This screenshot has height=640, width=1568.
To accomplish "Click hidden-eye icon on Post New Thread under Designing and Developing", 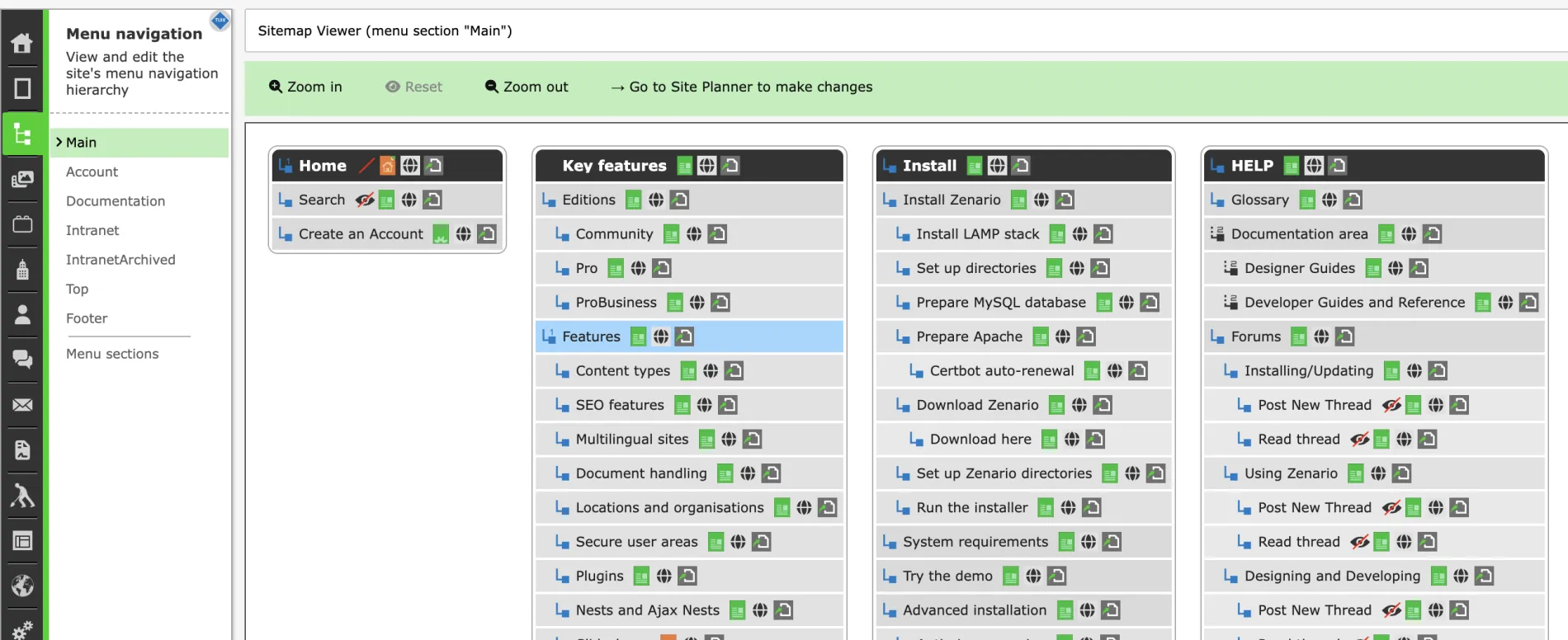I will pyautogui.click(x=1391, y=610).
